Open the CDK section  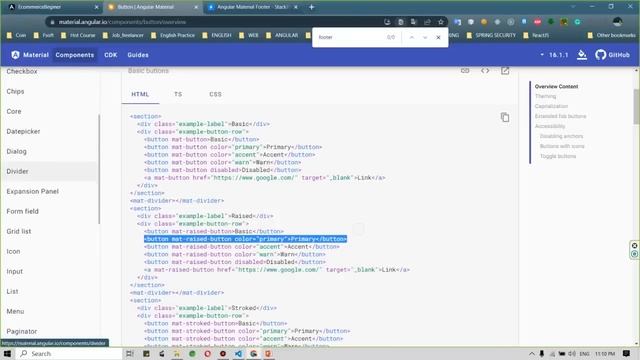(111, 55)
